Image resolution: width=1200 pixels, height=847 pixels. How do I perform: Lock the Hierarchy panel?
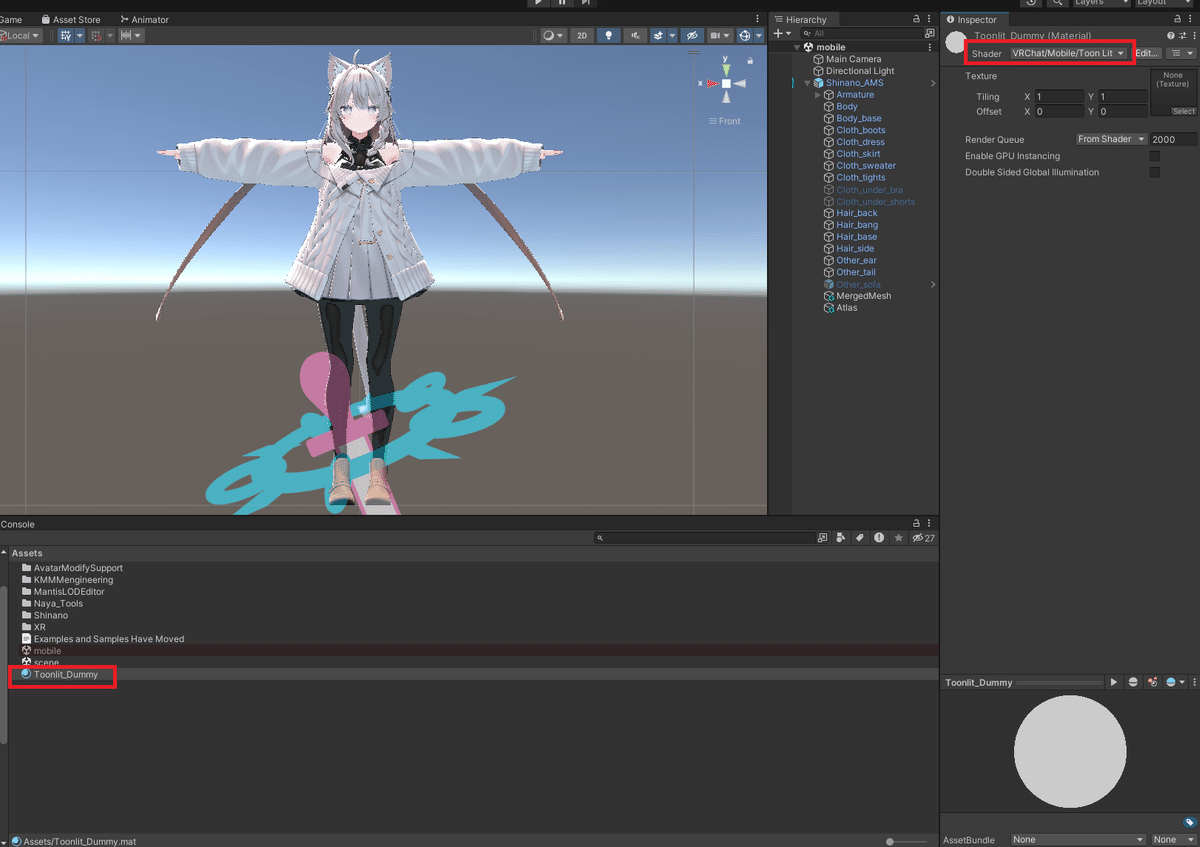pos(916,19)
